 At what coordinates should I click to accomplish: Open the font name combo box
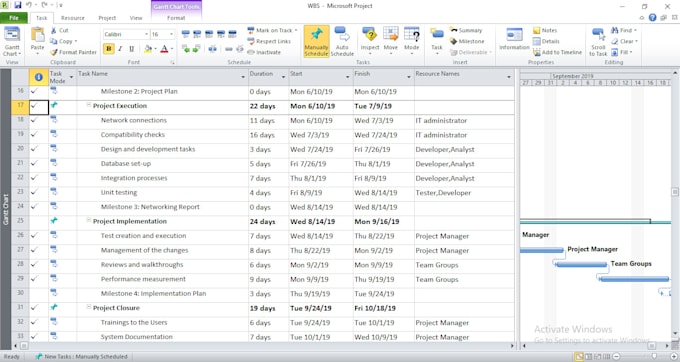click(x=126, y=34)
